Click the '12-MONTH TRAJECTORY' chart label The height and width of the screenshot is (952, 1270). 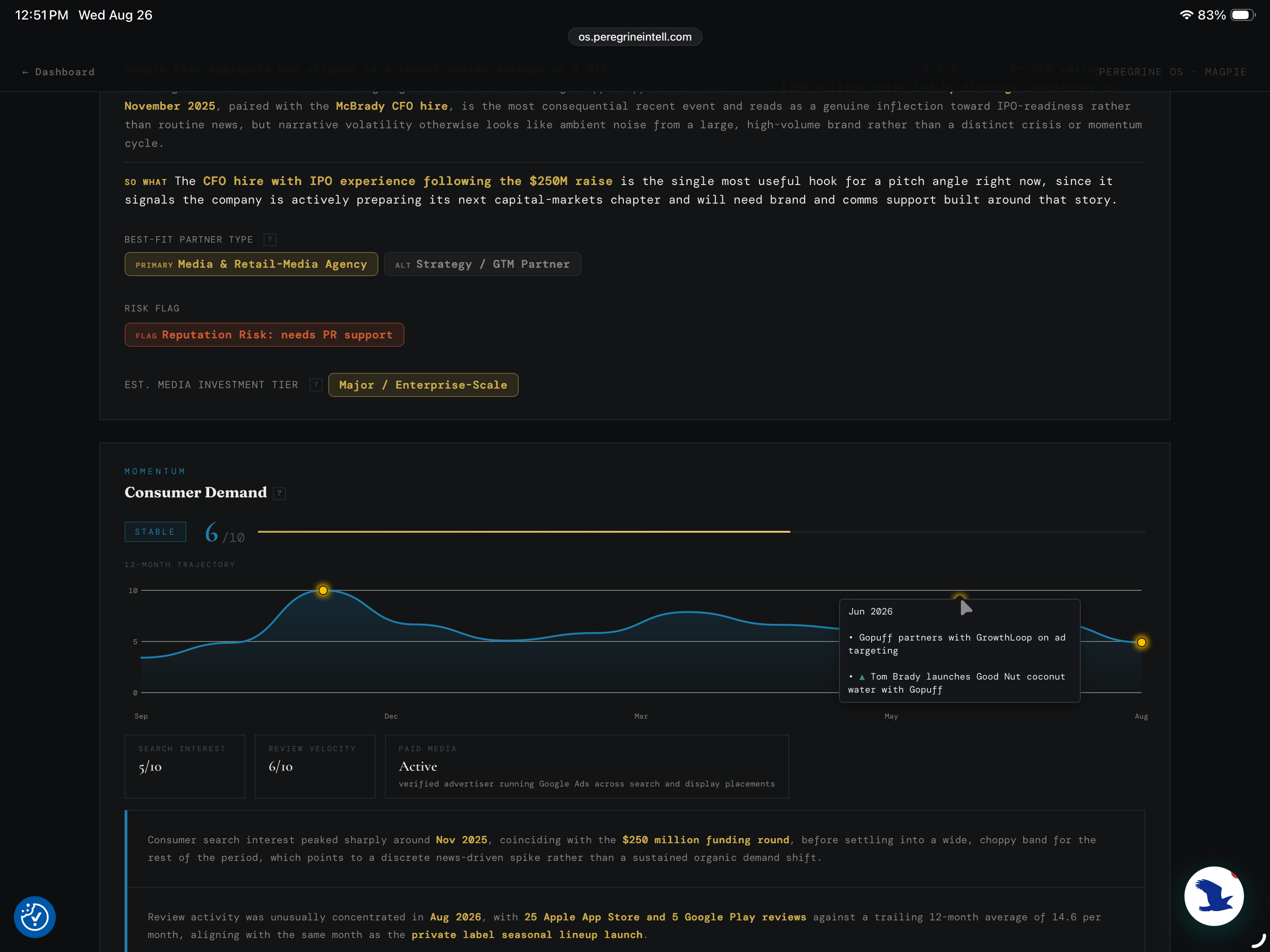coord(180,564)
